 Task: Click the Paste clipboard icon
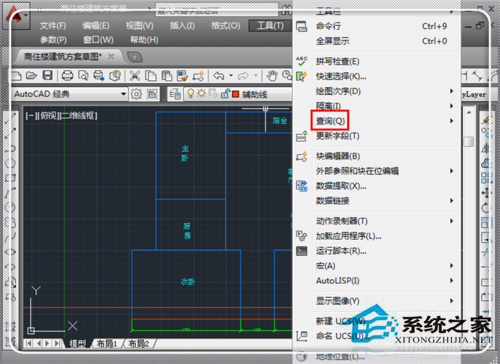[166, 76]
